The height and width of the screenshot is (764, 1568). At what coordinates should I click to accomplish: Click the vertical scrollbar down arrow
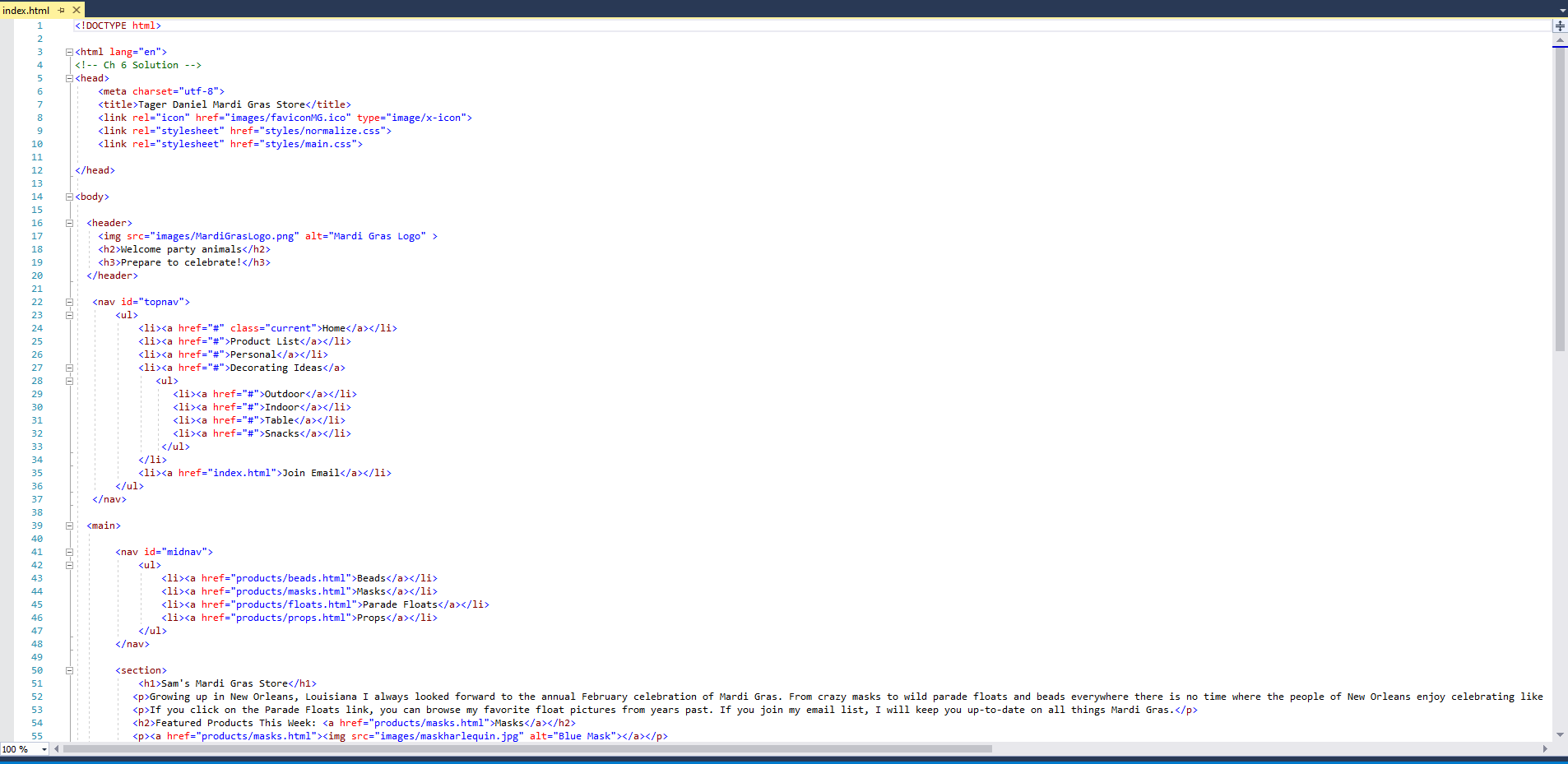pyautogui.click(x=1560, y=734)
